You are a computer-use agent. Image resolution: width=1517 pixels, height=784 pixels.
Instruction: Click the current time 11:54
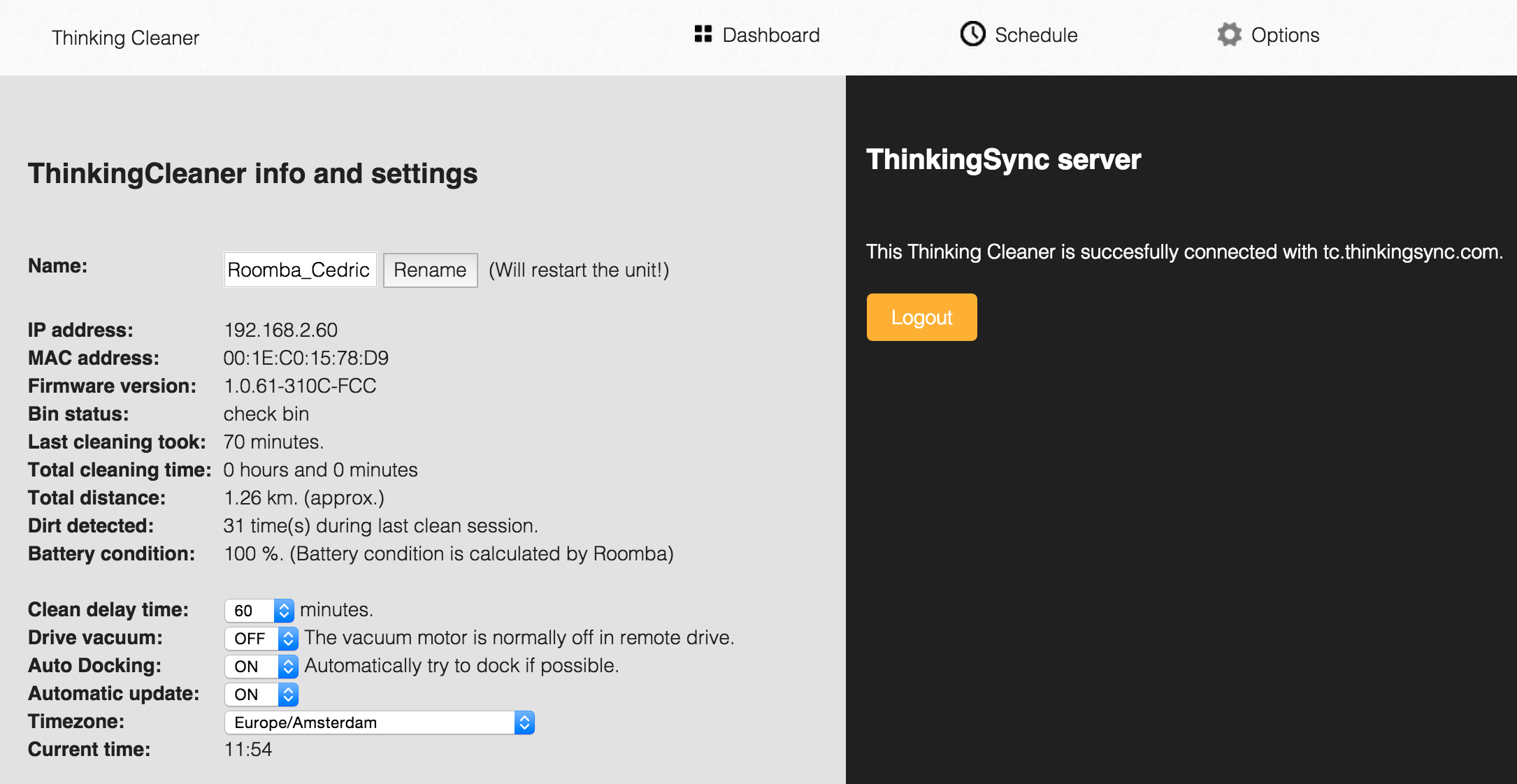click(x=248, y=749)
